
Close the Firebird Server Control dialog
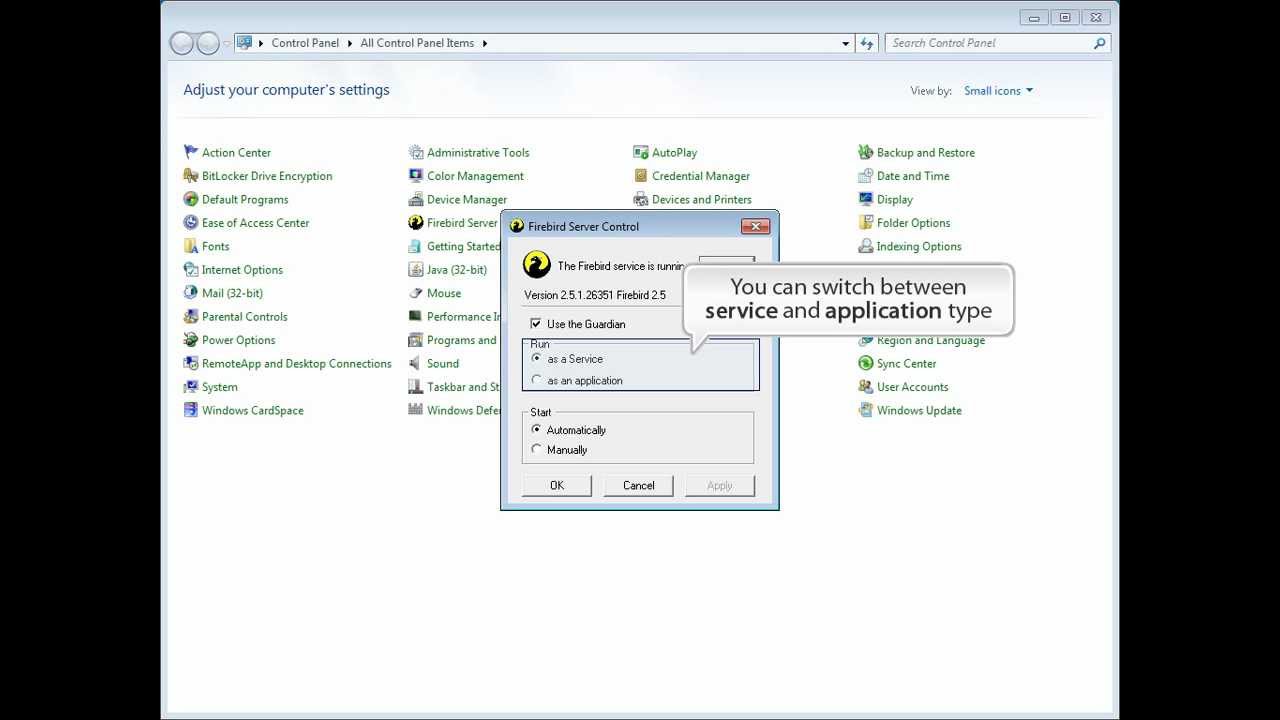click(755, 226)
